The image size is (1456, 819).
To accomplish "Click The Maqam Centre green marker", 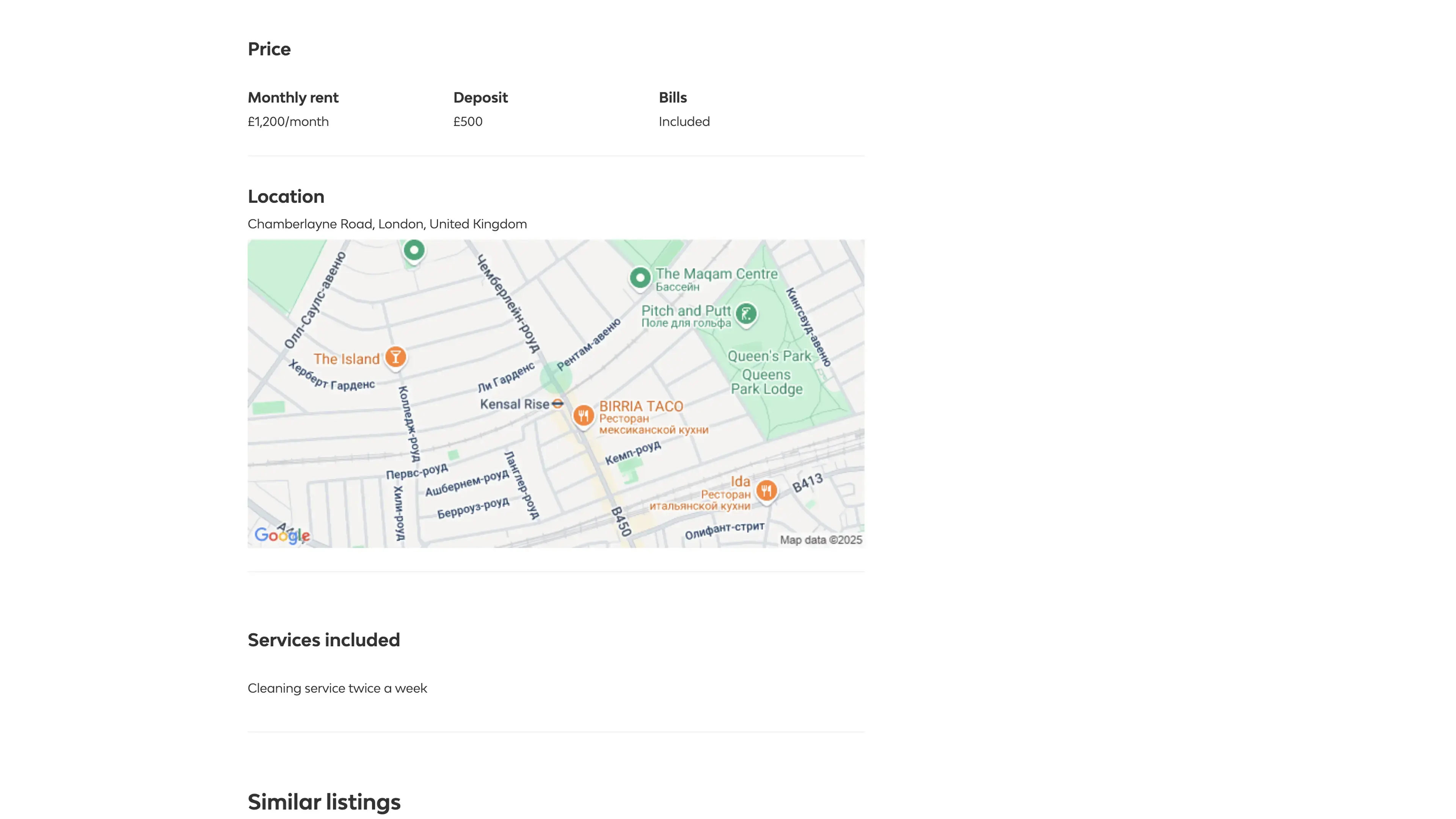I will [640, 278].
